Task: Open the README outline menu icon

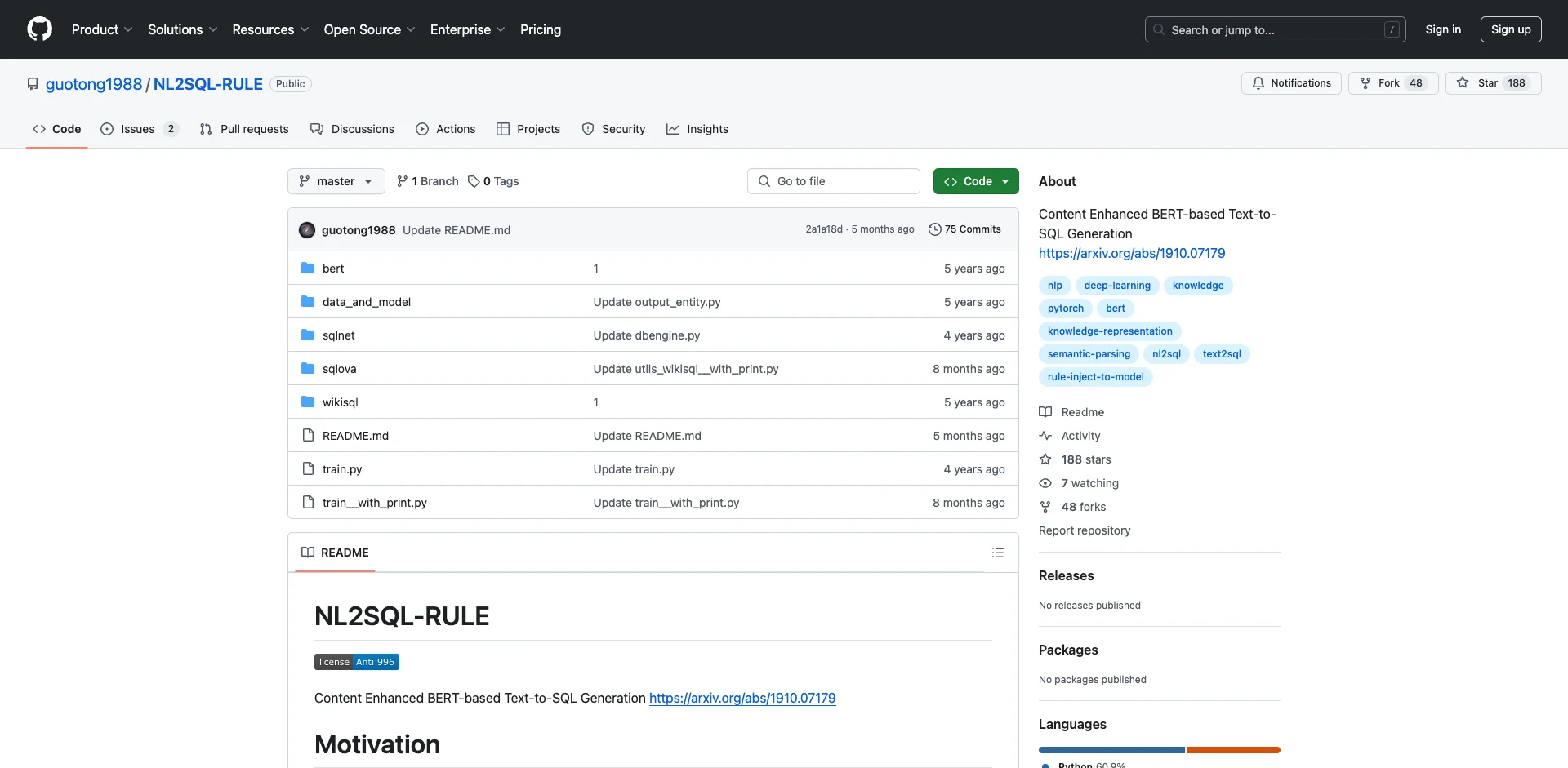Action: click(998, 553)
